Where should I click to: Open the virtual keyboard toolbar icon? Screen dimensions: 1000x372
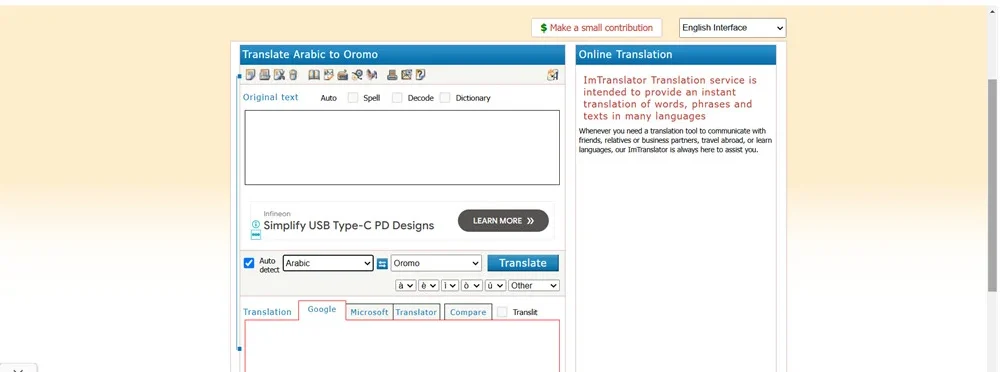pos(342,75)
